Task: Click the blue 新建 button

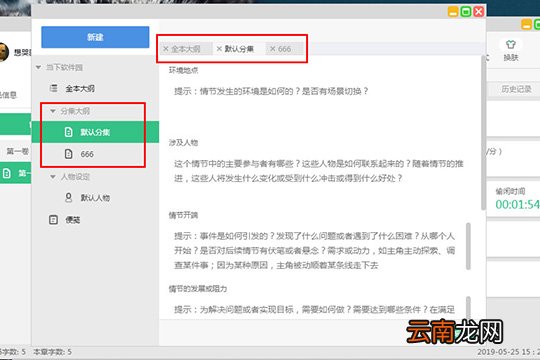Action: [95, 37]
